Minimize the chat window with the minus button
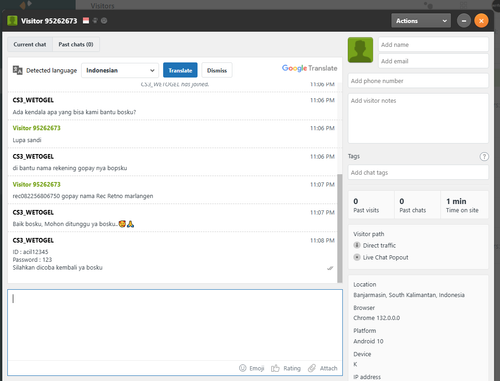The image size is (500, 381). point(463,21)
